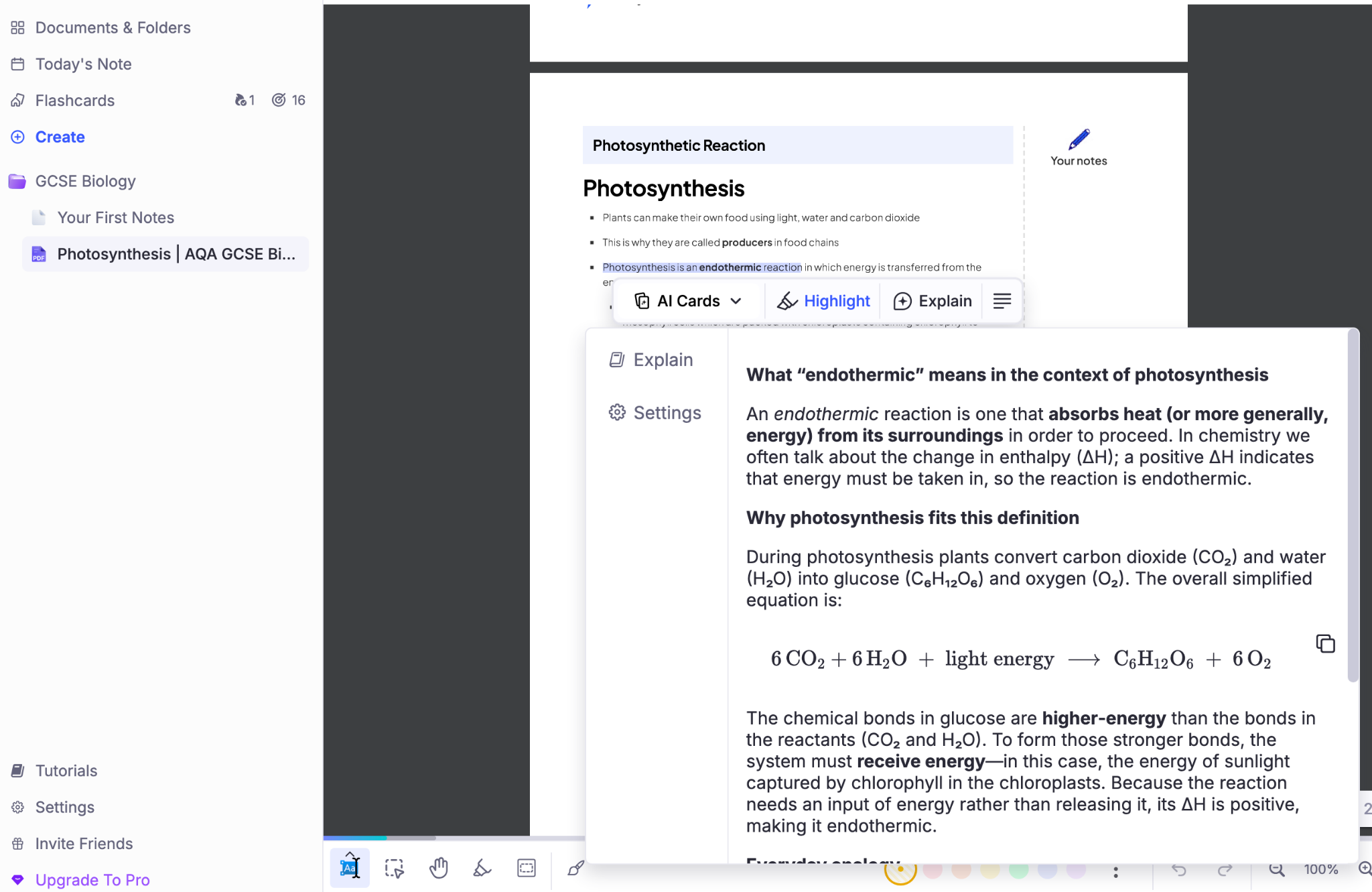Click the undo arrow
The height and width of the screenshot is (892, 1372).
[1179, 870]
